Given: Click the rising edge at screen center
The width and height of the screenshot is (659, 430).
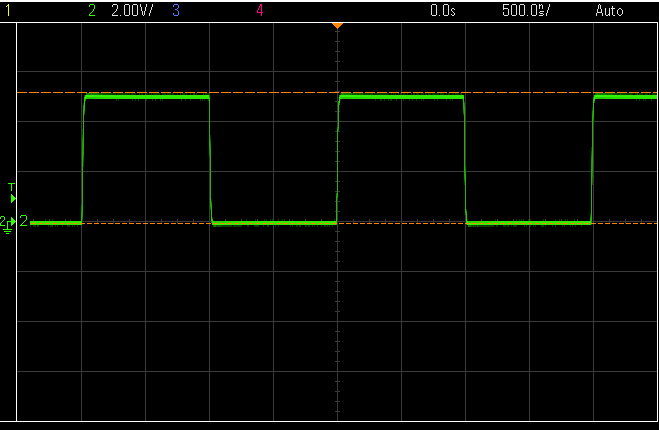Looking at the screenshot, I should pyautogui.click(x=338, y=160).
